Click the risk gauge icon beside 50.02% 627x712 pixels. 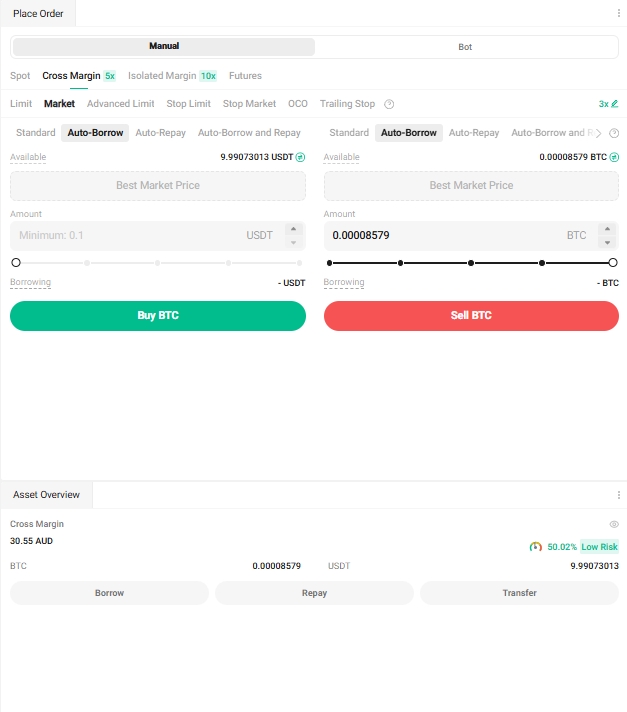(x=536, y=547)
